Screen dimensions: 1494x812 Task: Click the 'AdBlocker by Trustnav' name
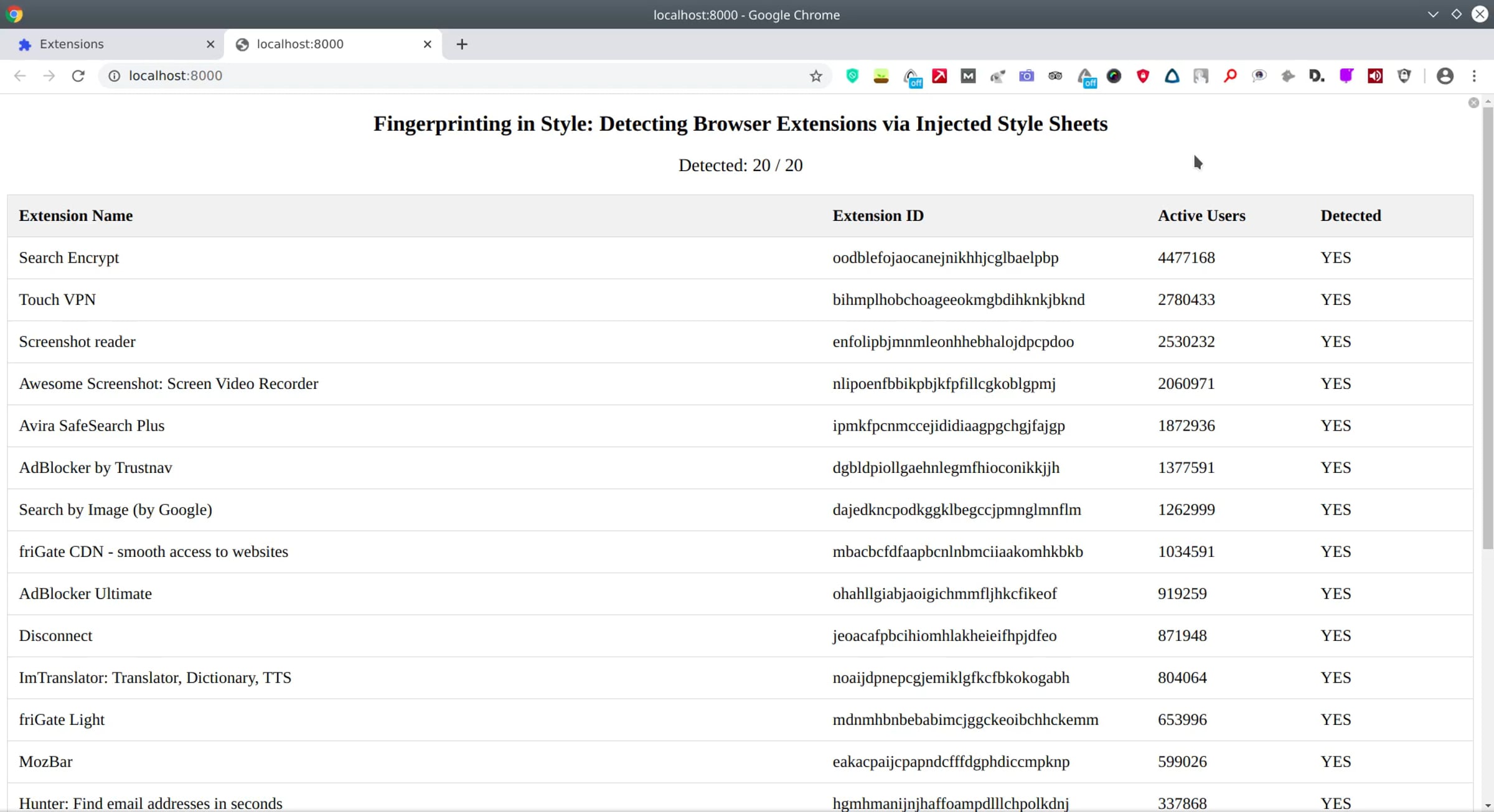coord(95,468)
